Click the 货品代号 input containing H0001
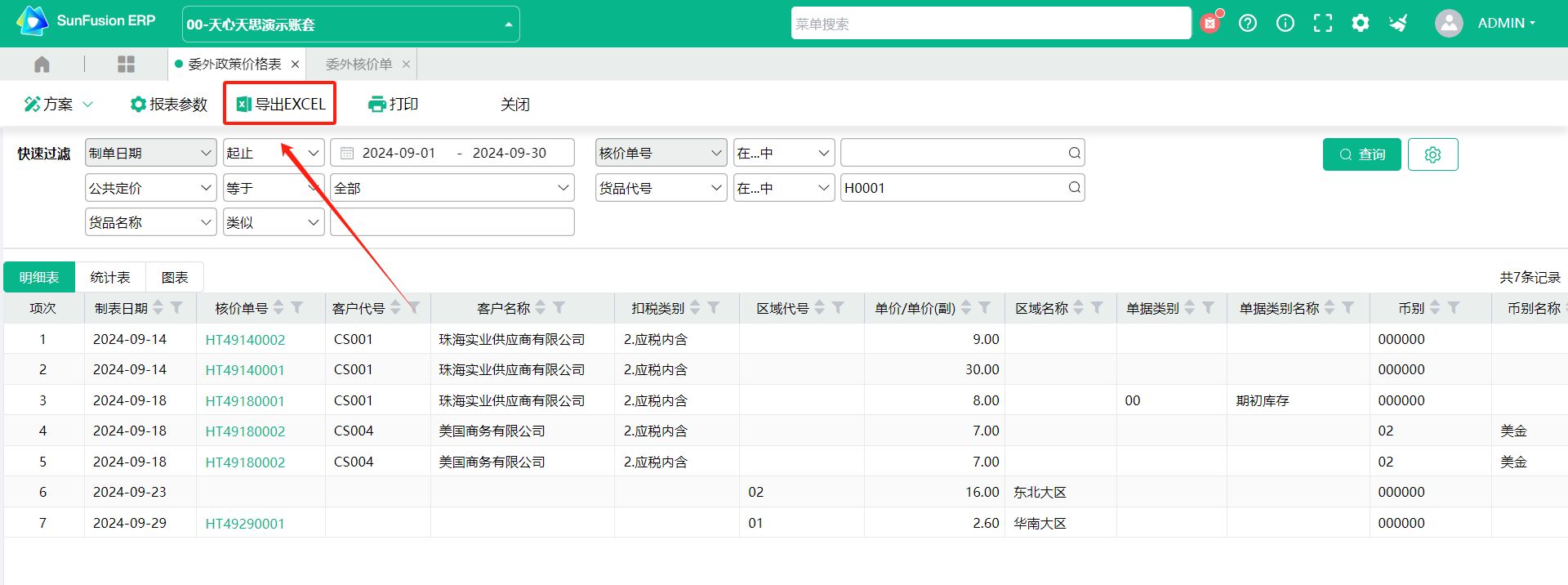 [x=962, y=188]
